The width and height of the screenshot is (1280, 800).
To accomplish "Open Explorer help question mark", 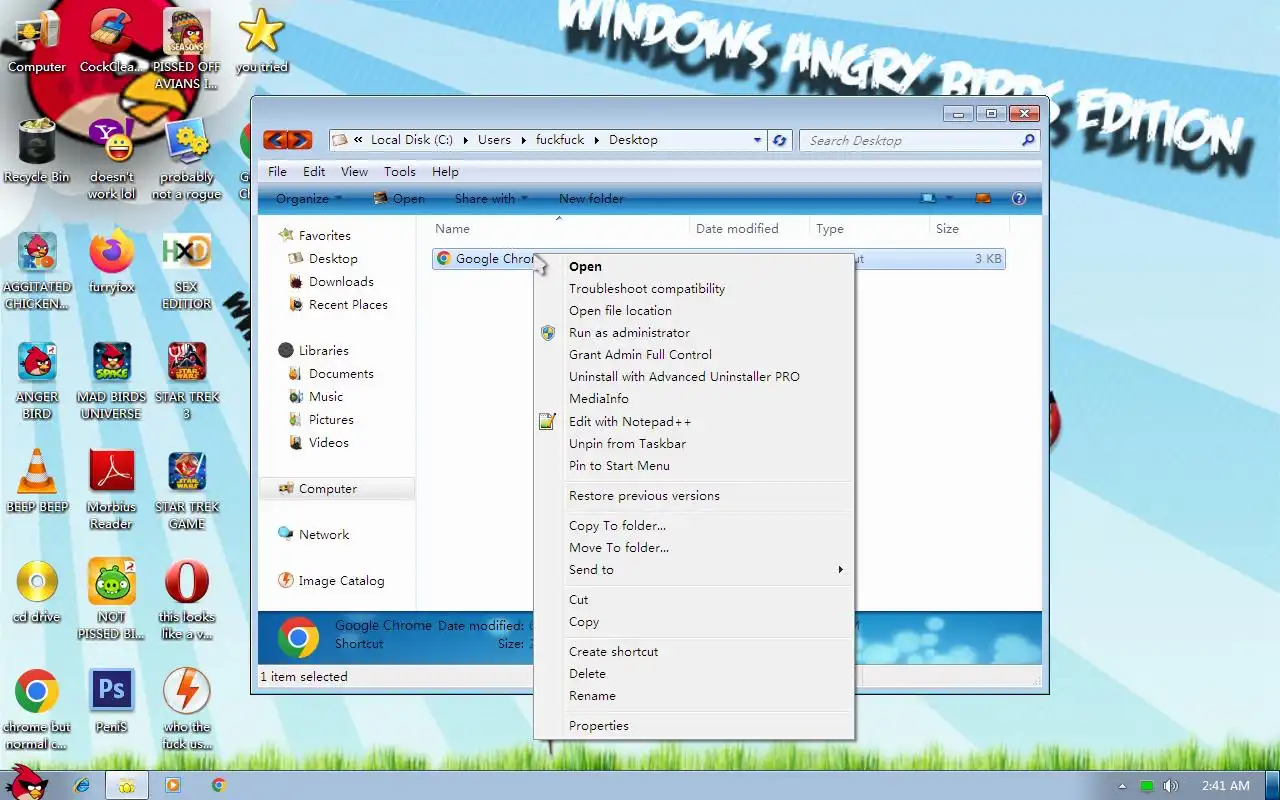I will coord(1019,198).
